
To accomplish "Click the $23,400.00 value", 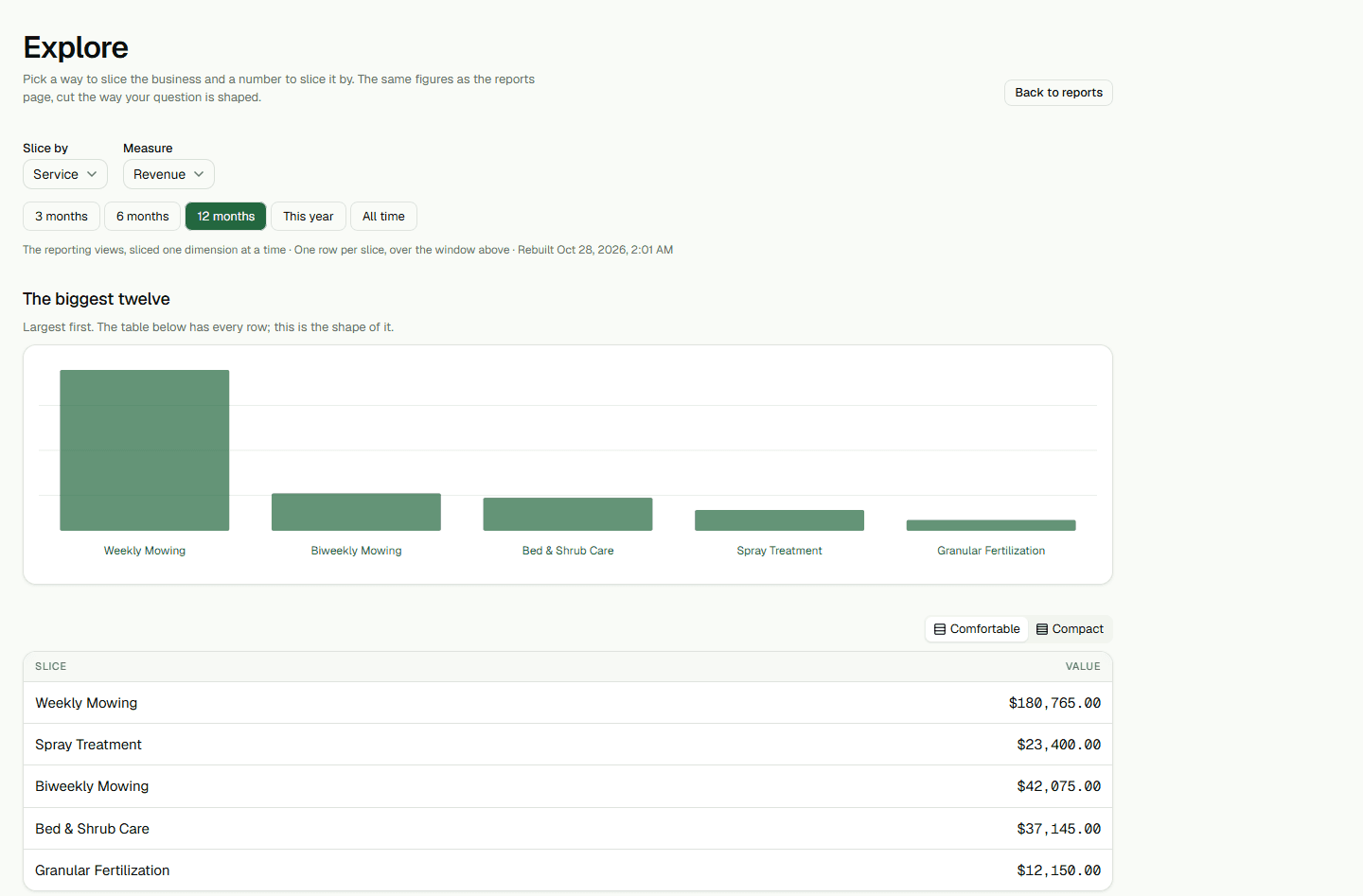I will point(1058,745).
